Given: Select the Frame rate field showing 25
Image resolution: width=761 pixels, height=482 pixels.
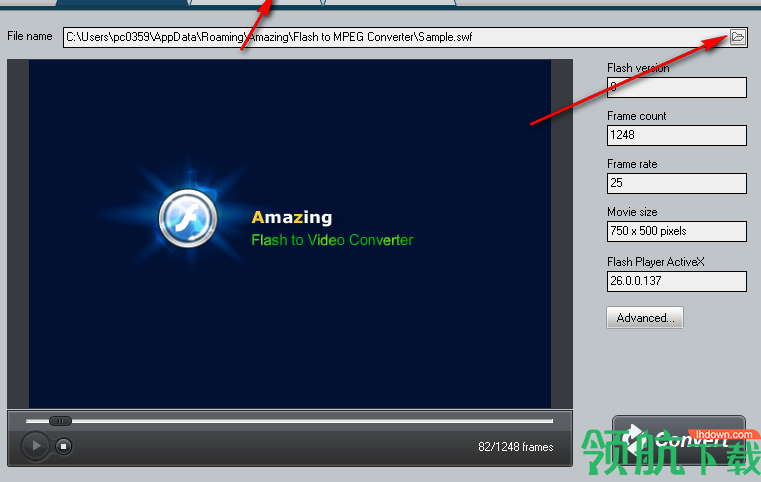Looking at the screenshot, I should coord(677,183).
